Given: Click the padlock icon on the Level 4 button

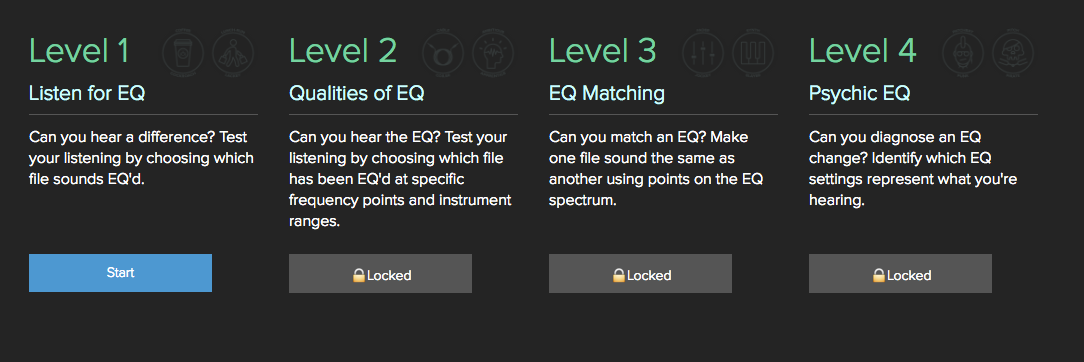Looking at the screenshot, I should click(x=878, y=276).
